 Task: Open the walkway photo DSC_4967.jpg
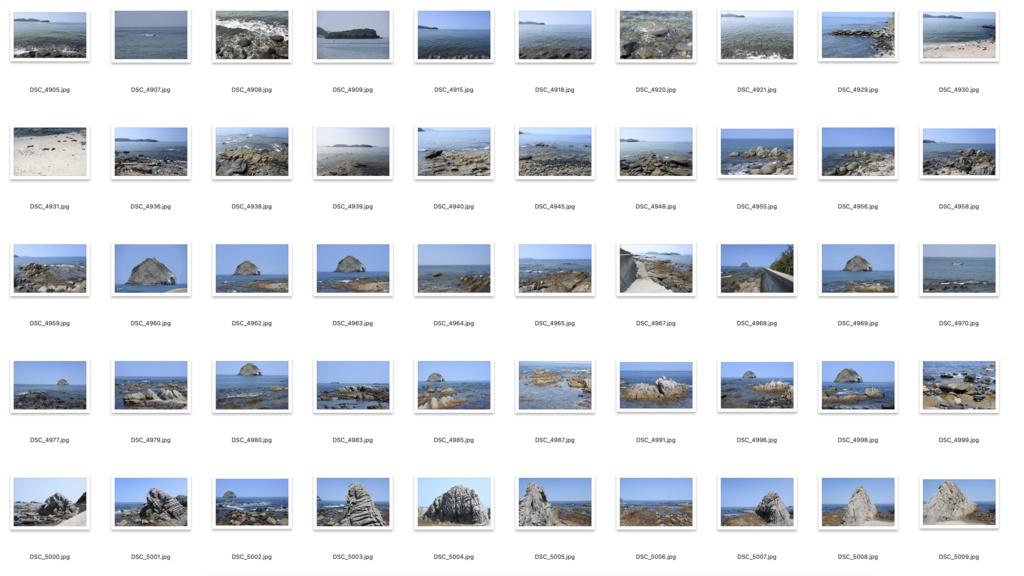click(655, 267)
